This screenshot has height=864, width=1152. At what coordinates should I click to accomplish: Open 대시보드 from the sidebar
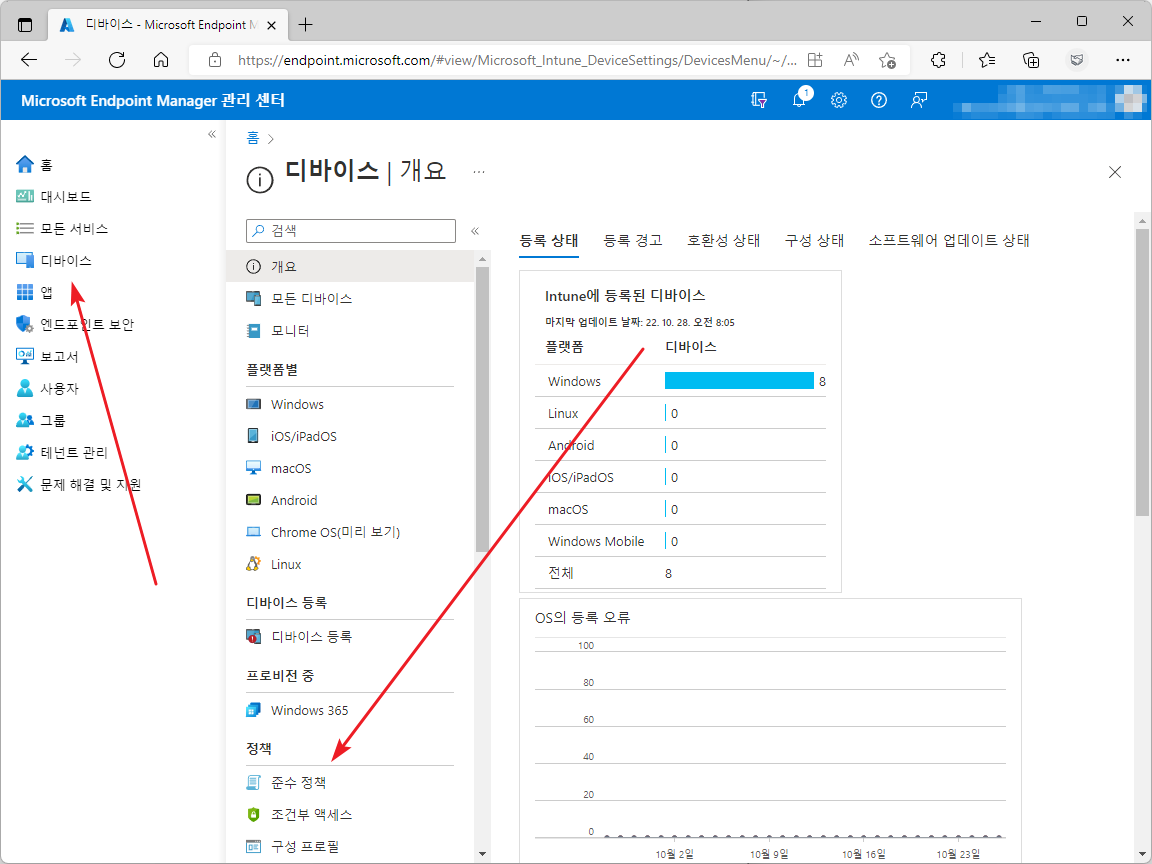54,196
